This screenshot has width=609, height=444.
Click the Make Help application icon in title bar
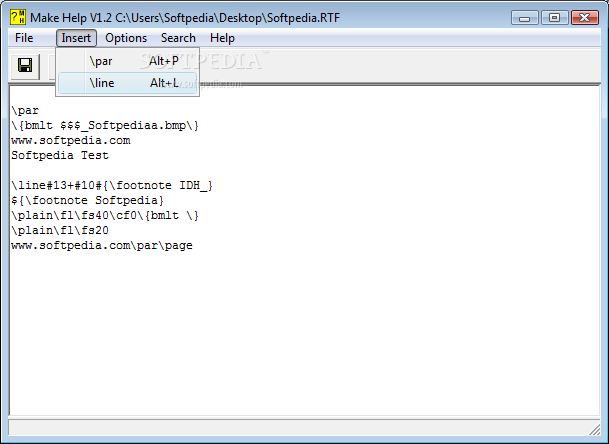pyautogui.click(x=18, y=17)
